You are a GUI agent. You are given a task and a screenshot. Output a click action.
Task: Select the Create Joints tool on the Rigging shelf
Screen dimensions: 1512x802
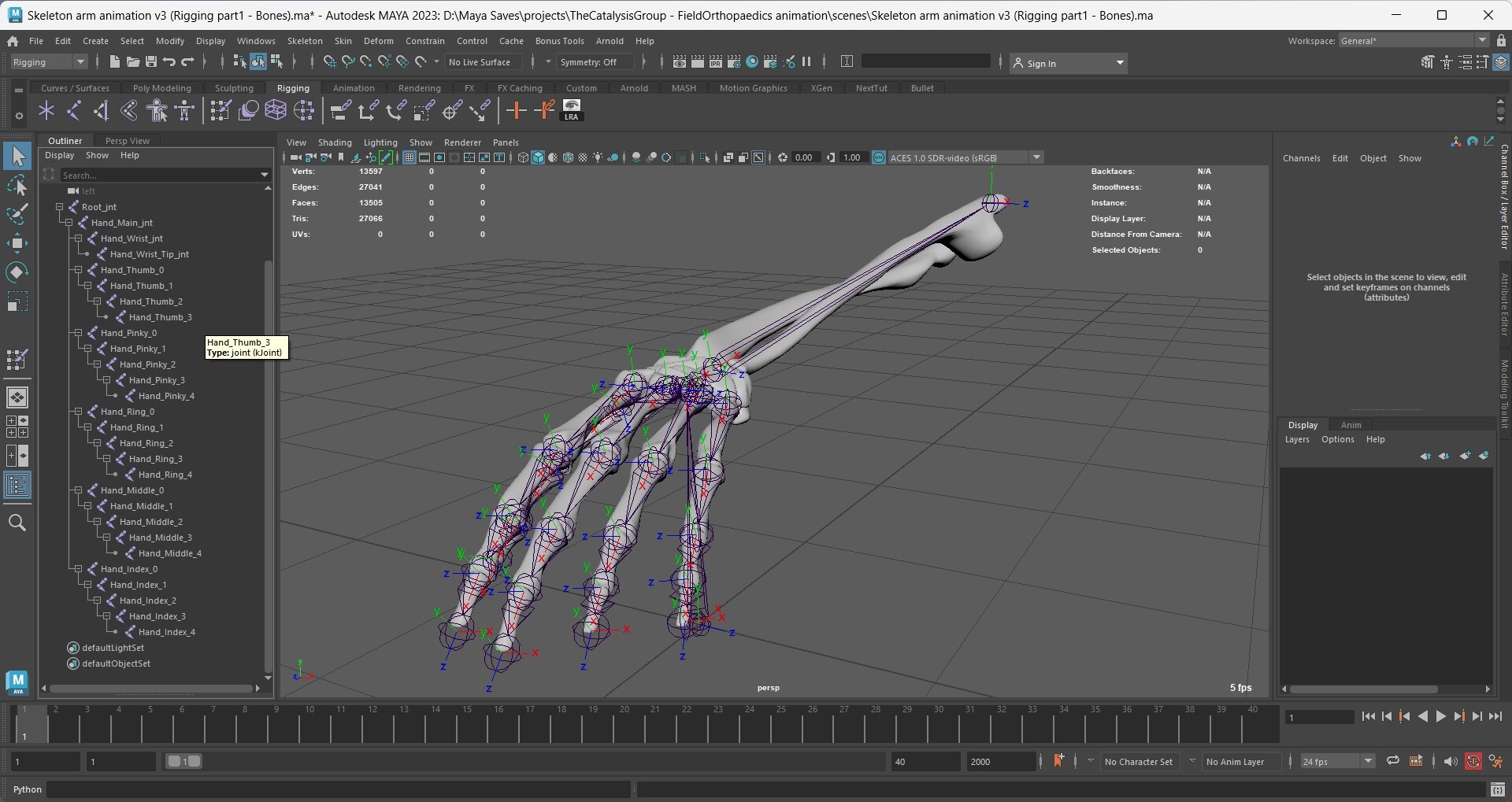(46, 110)
